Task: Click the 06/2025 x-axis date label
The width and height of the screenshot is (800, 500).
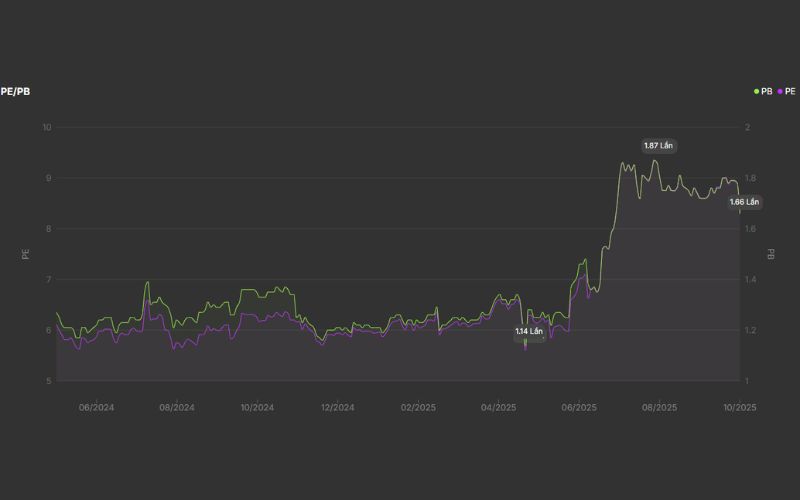Action: point(579,408)
